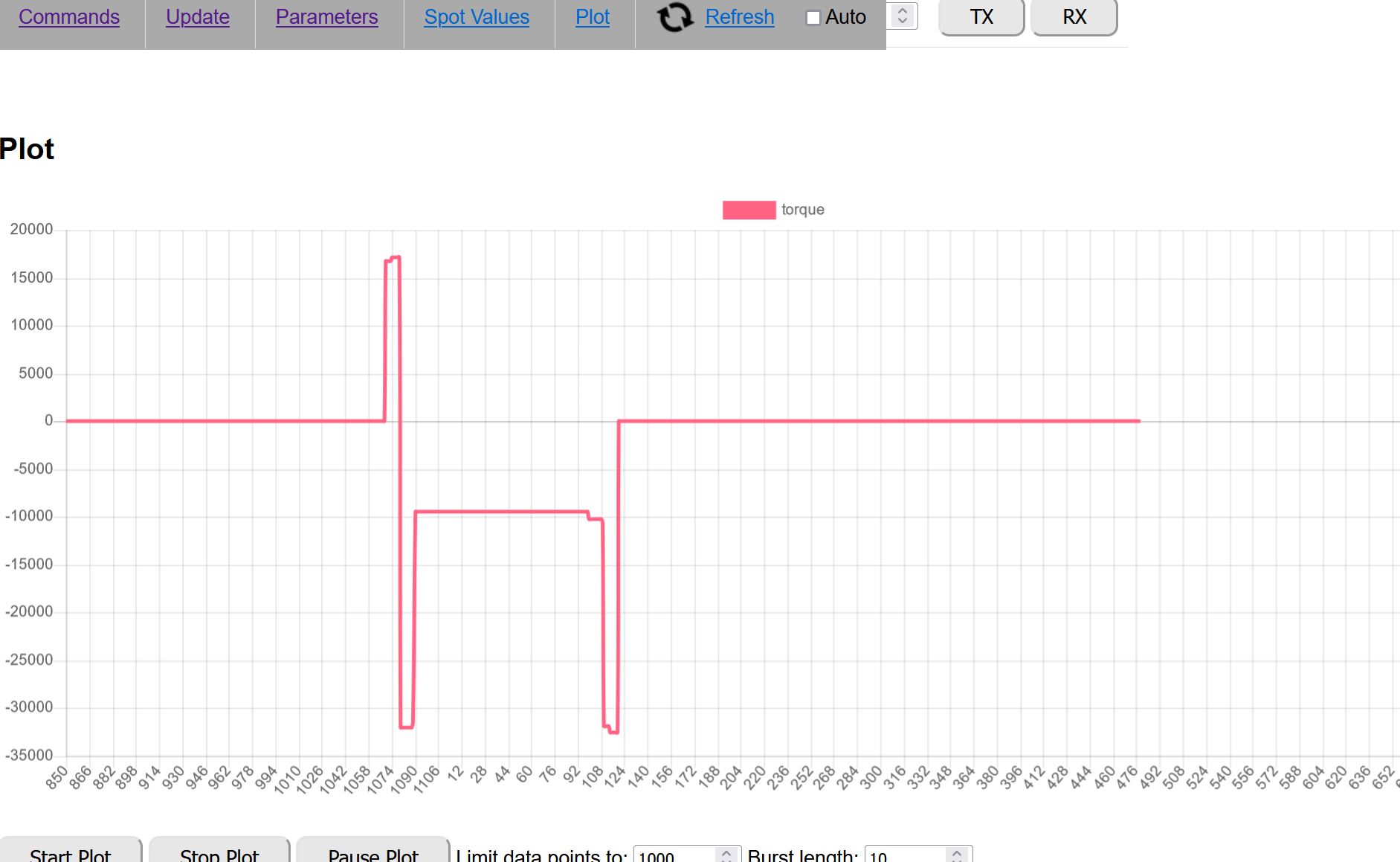
Task: Adjust the stepper next to Auto
Action: 903,16
